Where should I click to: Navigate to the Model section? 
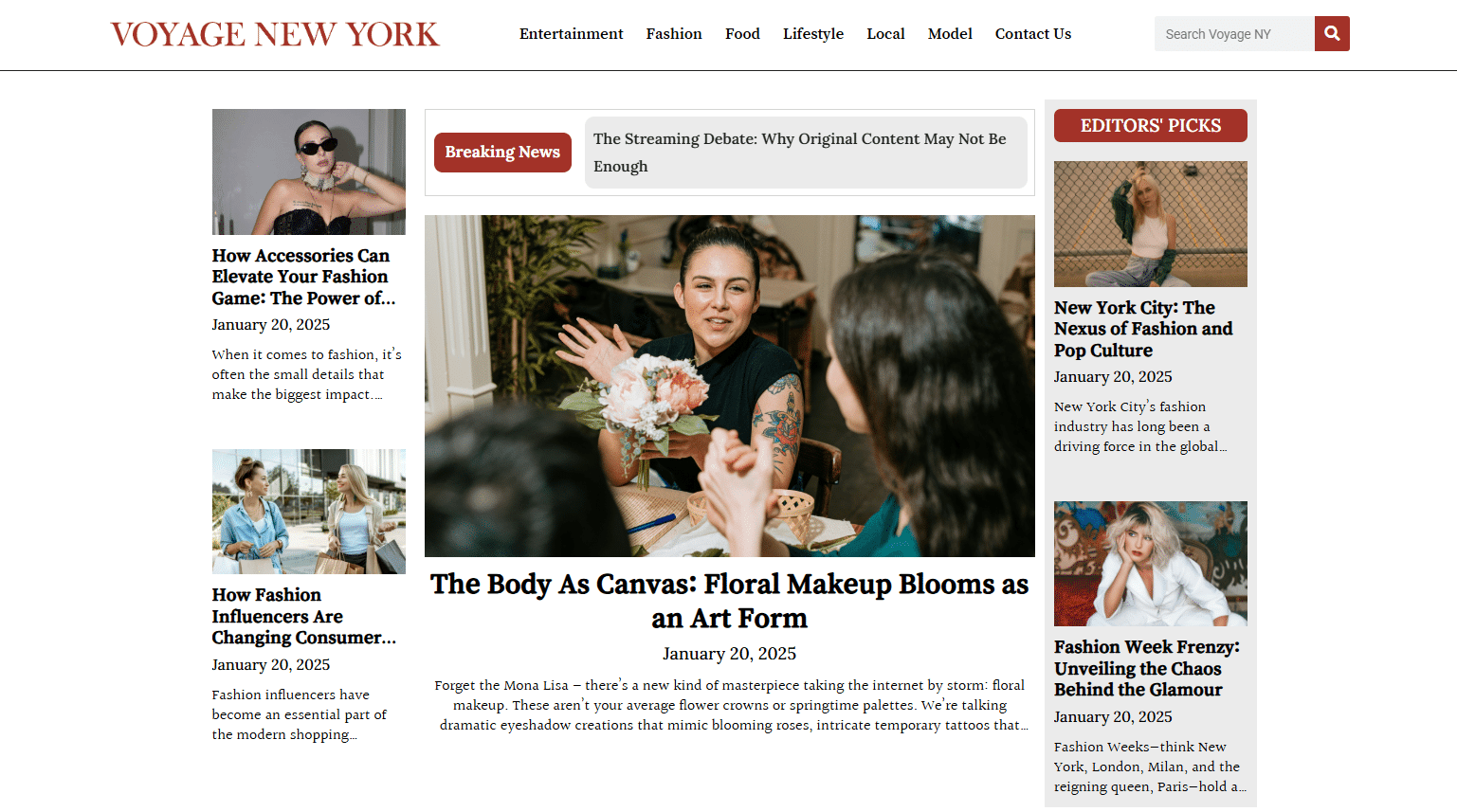pyautogui.click(x=950, y=34)
